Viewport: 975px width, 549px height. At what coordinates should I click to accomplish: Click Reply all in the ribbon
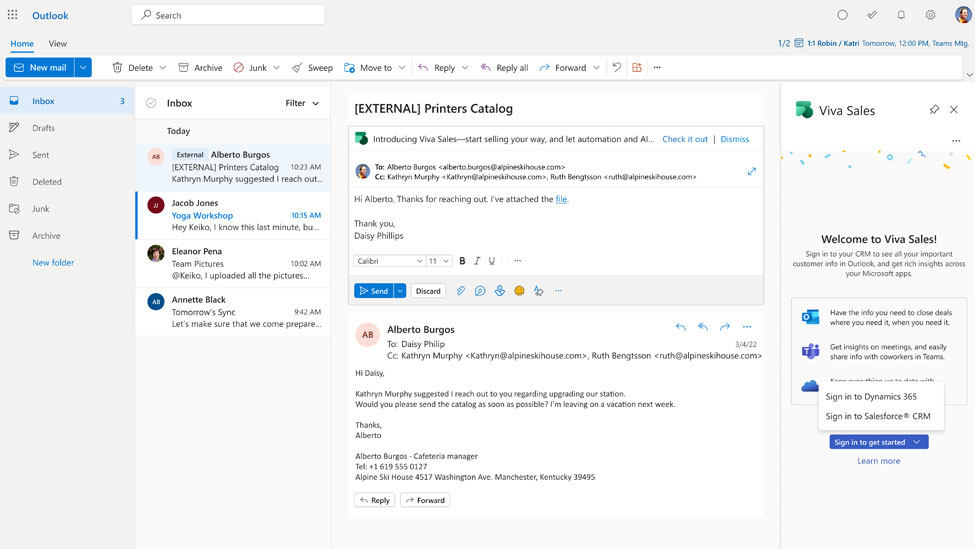(x=504, y=67)
